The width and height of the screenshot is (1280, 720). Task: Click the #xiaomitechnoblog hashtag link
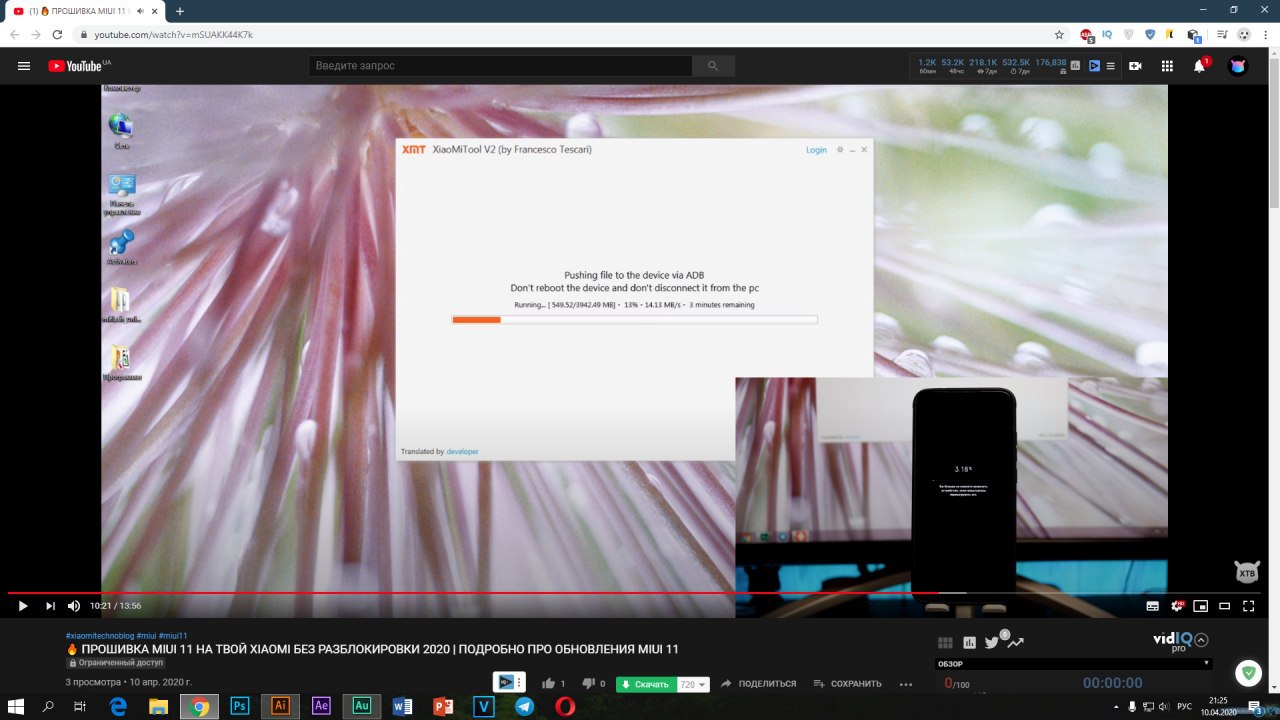(x=99, y=636)
